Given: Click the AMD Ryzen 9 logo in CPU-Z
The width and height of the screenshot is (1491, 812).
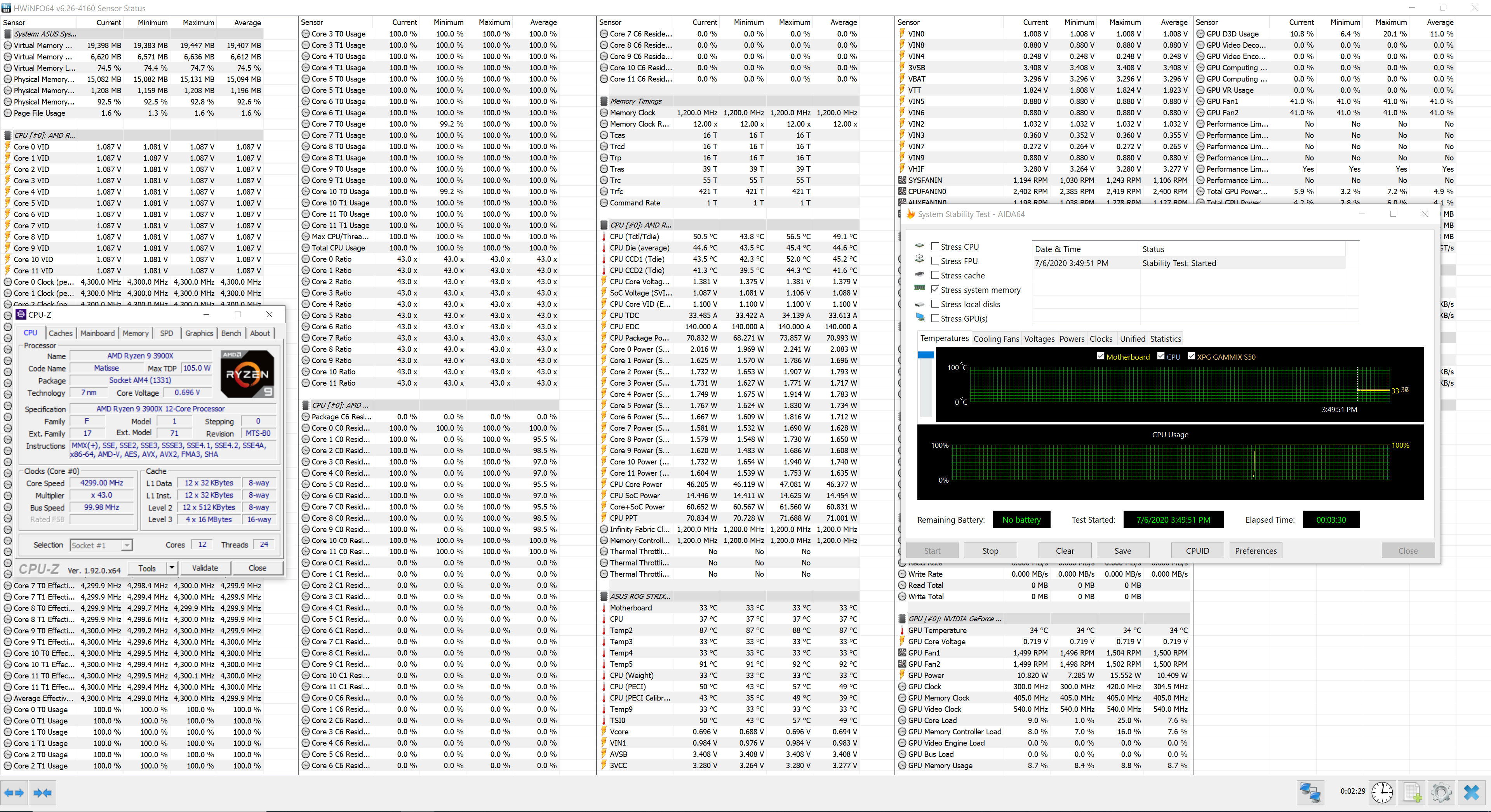Looking at the screenshot, I should 247,373.
